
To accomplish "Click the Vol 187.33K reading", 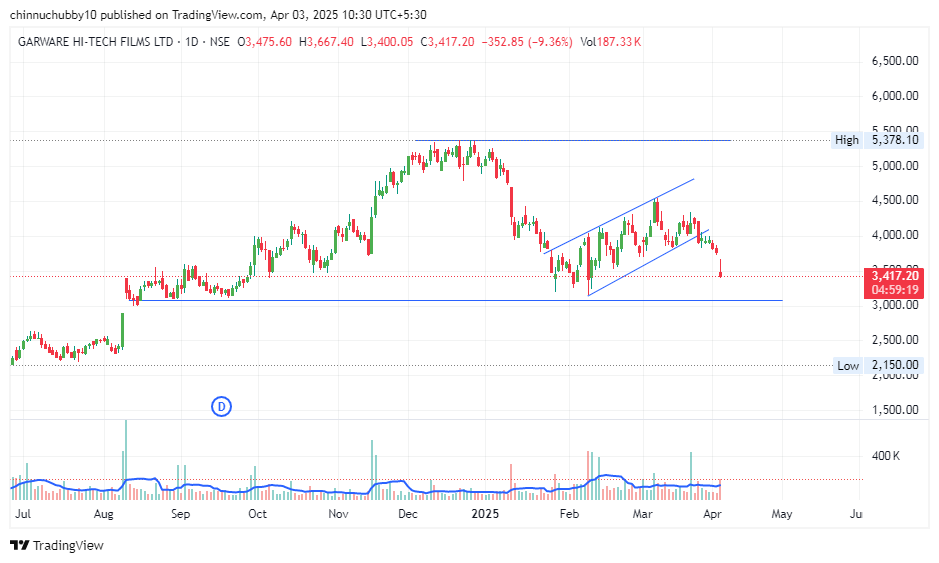I will 610,42.
